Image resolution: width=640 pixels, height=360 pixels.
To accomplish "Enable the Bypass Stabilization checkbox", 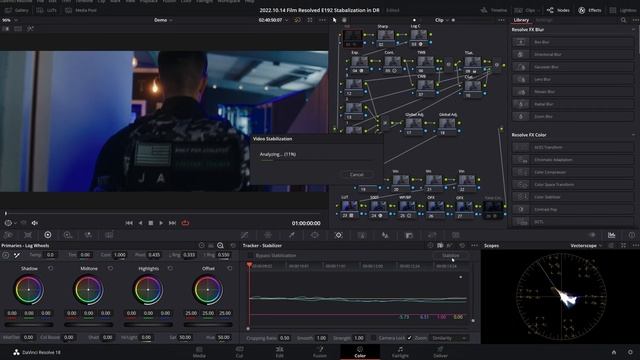I will (250, 256).
